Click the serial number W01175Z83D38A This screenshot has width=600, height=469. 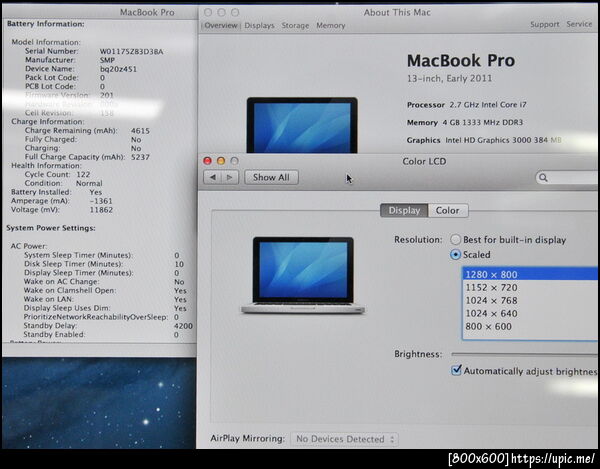point(131,52)
